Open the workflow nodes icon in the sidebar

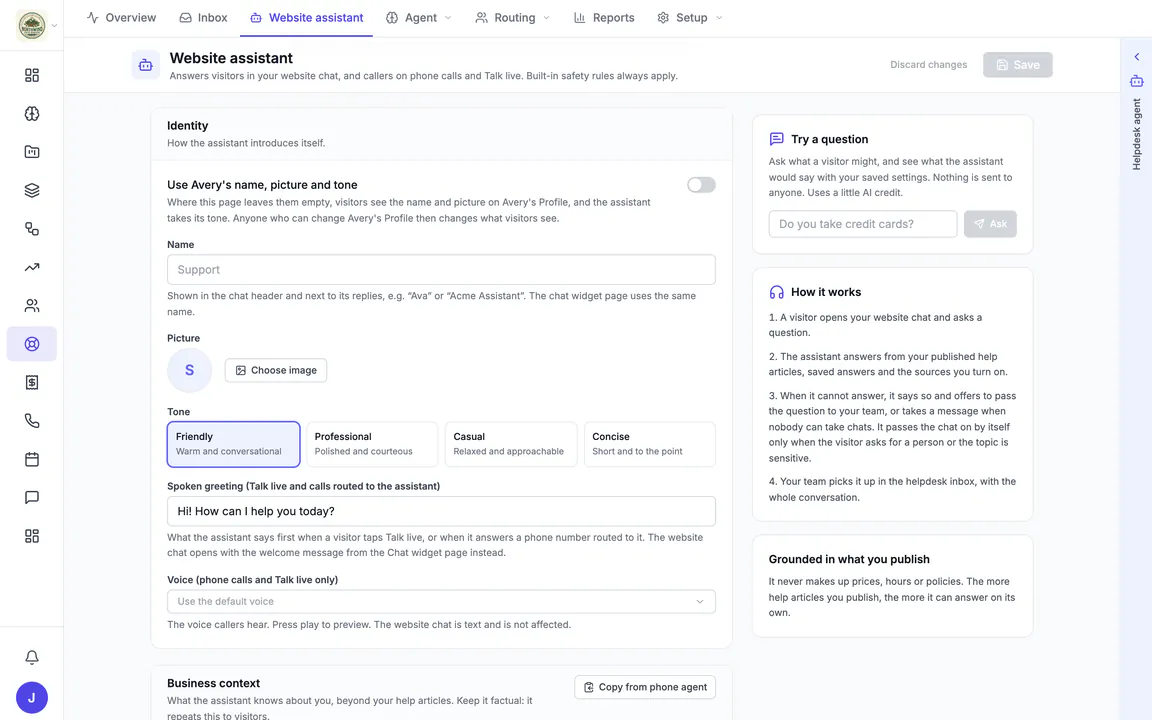(32, 228)
